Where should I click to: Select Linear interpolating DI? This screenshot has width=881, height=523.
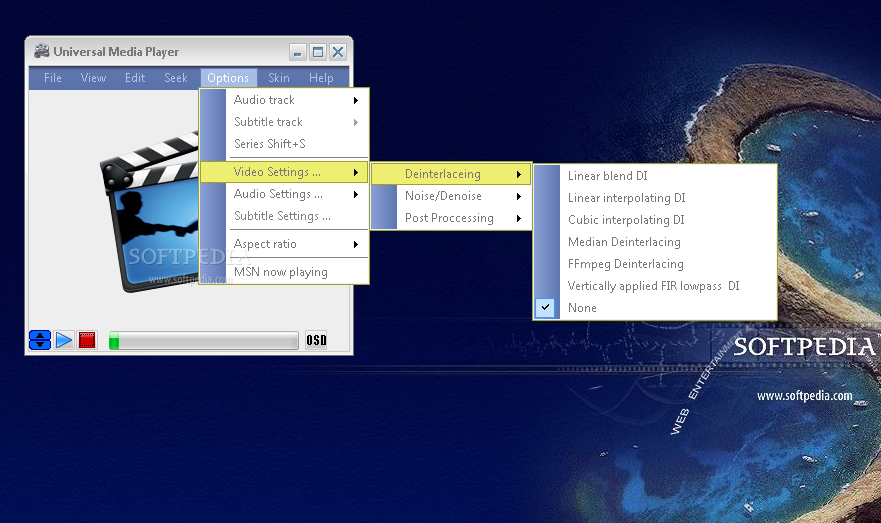[655, 198]
